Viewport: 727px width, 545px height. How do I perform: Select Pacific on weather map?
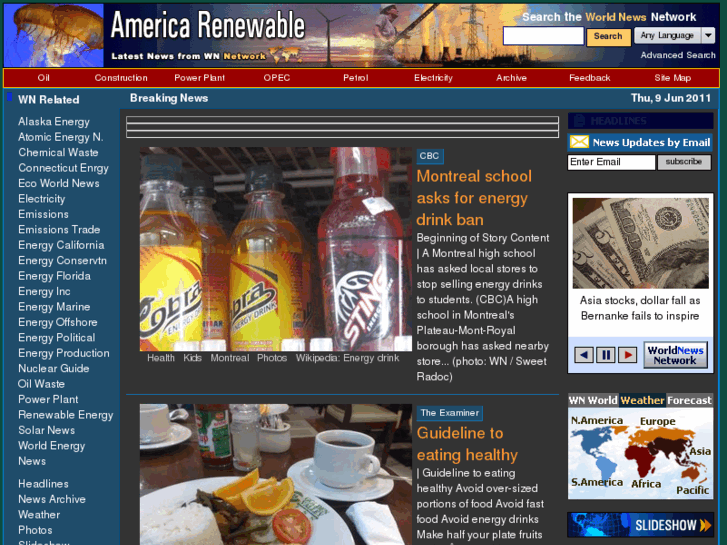tap(693, 490)
